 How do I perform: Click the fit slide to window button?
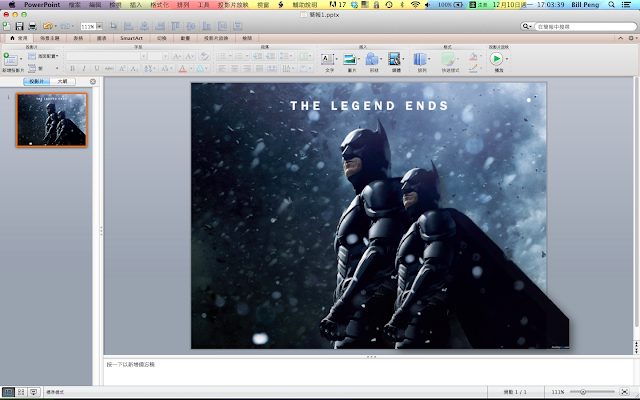tap(624, 392)
